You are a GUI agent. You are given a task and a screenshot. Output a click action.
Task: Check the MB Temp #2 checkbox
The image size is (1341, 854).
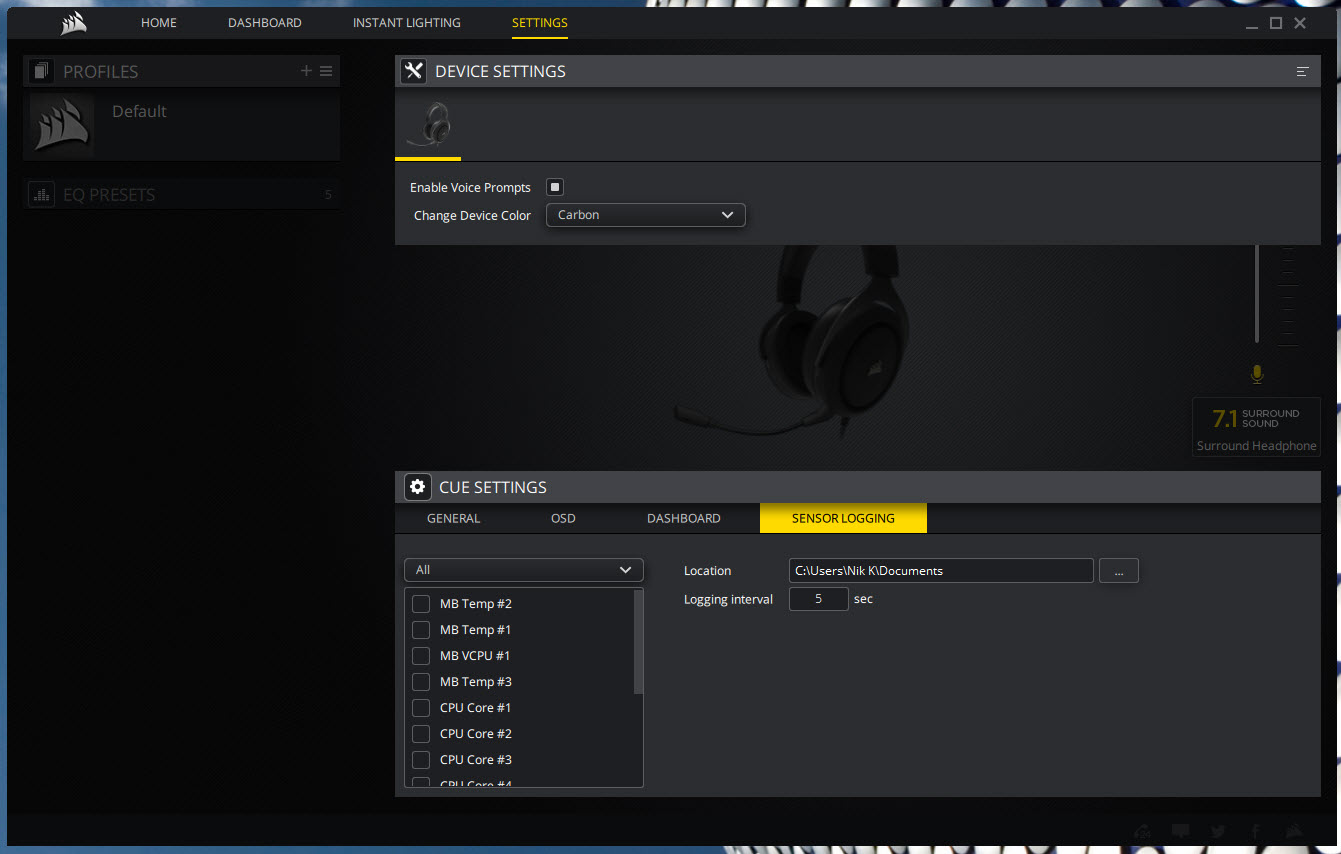[x=421, y=604]
